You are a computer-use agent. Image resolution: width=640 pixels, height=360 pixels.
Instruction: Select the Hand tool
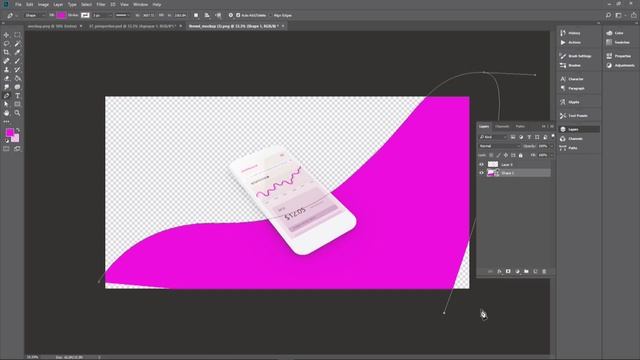click(x=7, y=113)
